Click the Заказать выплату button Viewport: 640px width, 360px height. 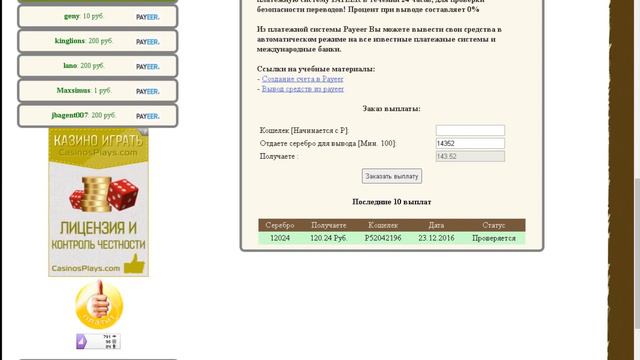(392, 176)
